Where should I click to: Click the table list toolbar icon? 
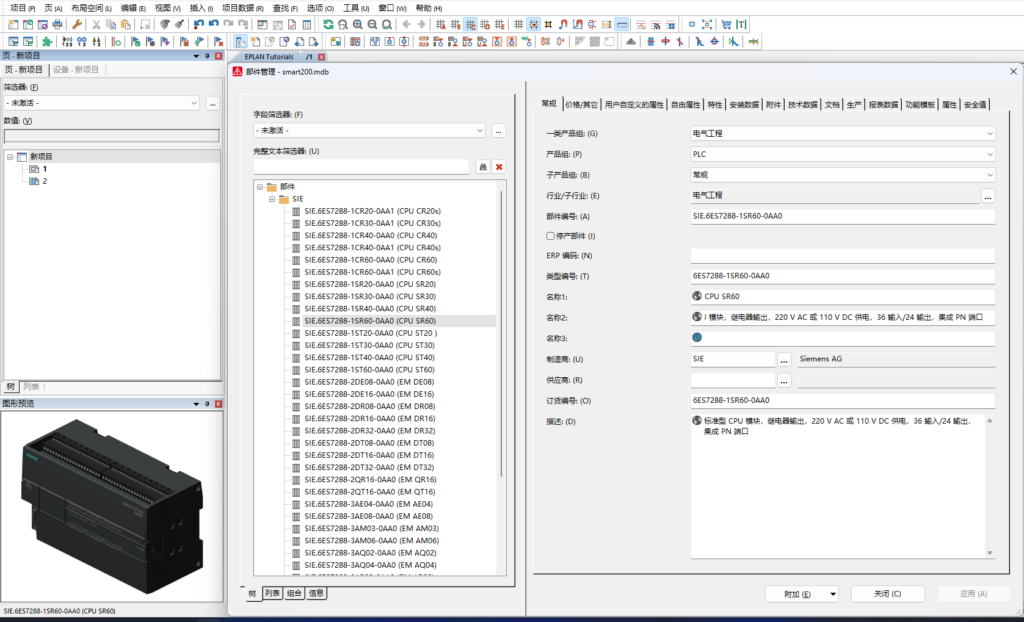tap(307, 25)
